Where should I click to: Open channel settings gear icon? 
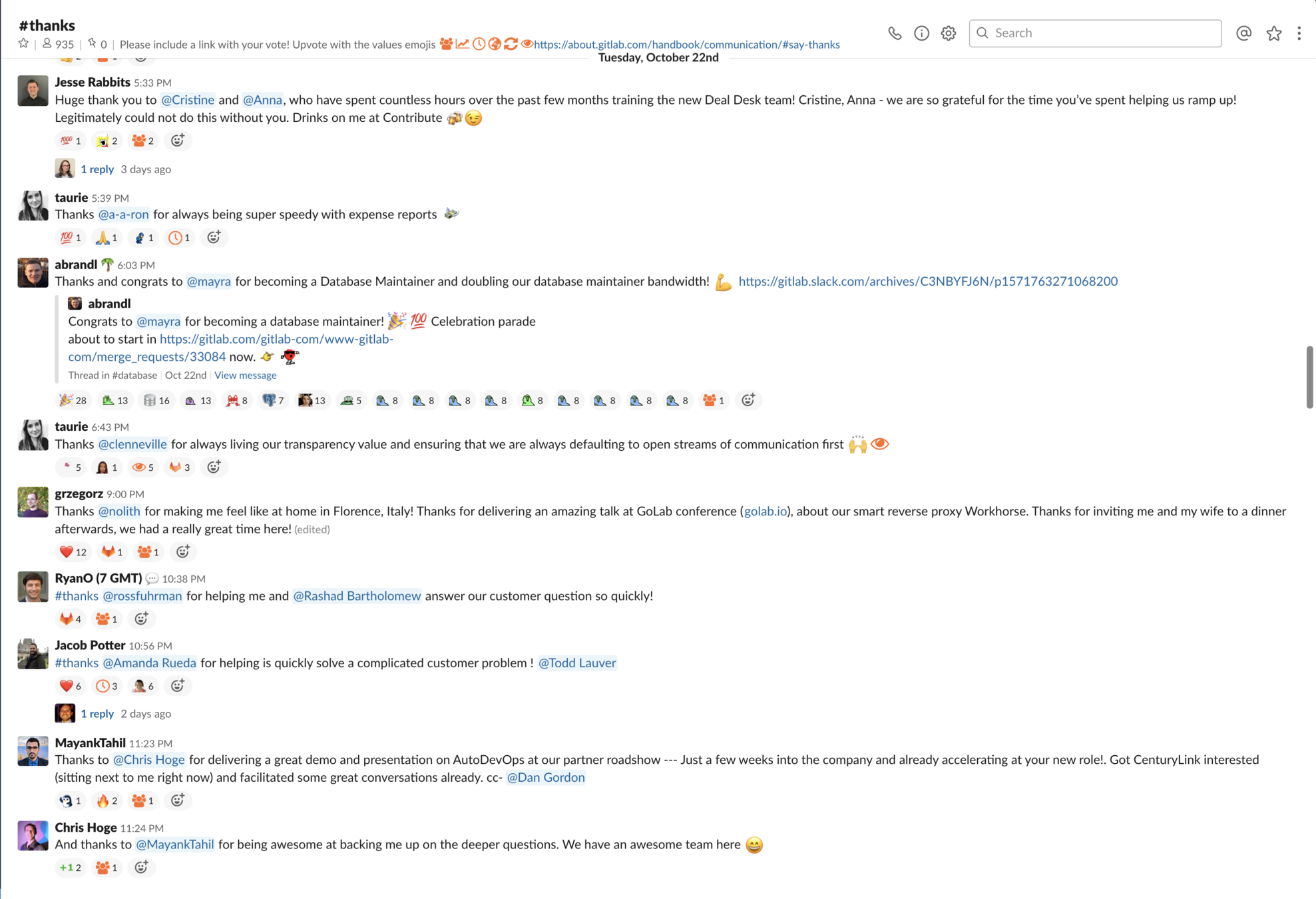click(x=949, y=33)
